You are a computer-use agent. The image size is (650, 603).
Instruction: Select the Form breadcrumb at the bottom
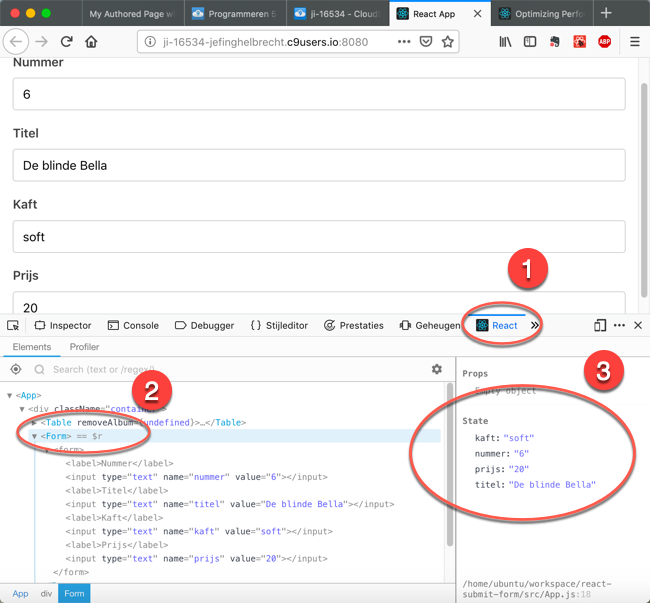(x=74, y=593)
